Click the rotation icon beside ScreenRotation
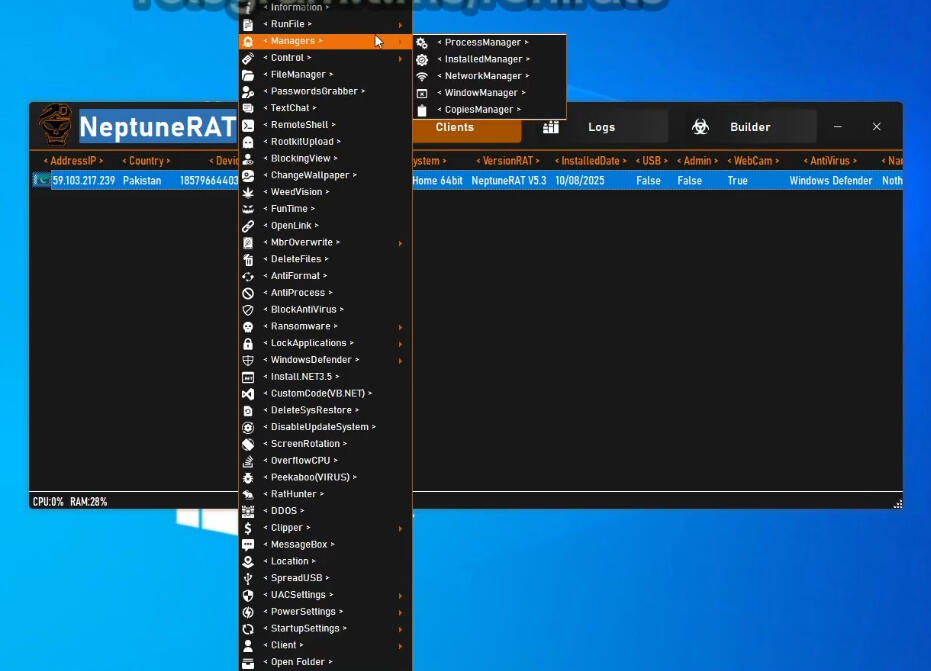931x671 pixels. click(x=248, y=444)
